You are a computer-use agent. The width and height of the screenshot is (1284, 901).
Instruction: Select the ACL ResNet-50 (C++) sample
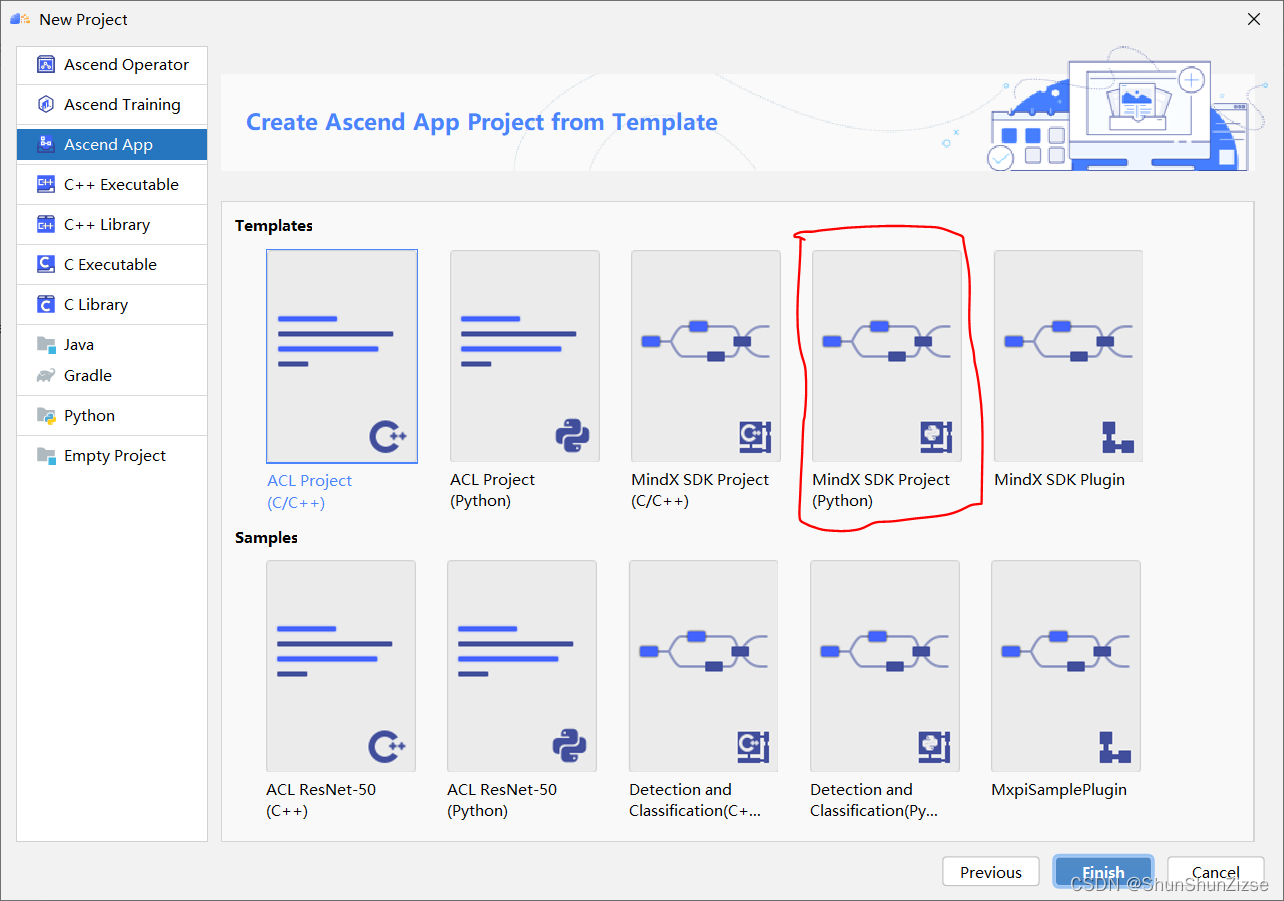(341, 666)
